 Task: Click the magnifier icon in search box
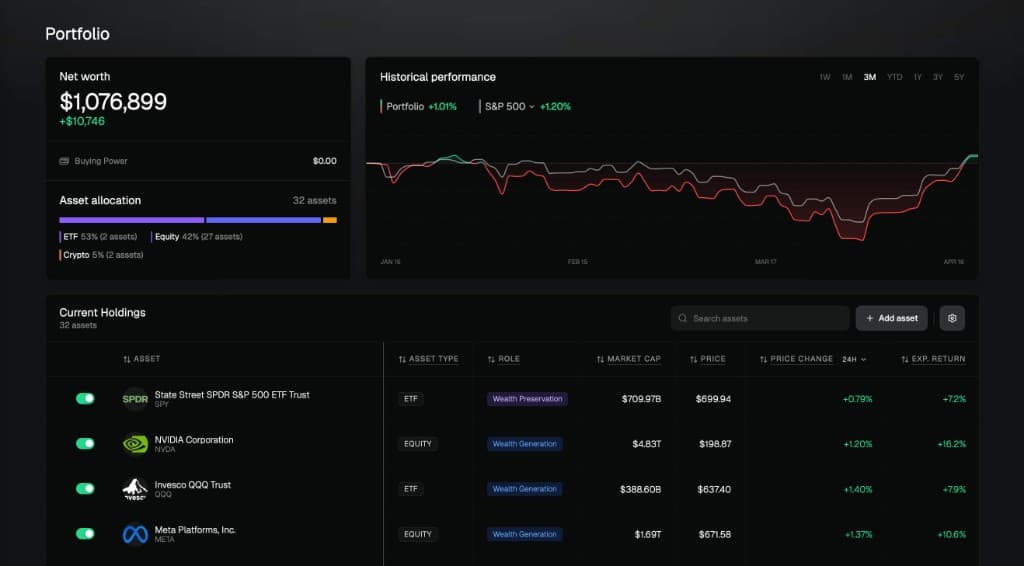tap(682, 318)
